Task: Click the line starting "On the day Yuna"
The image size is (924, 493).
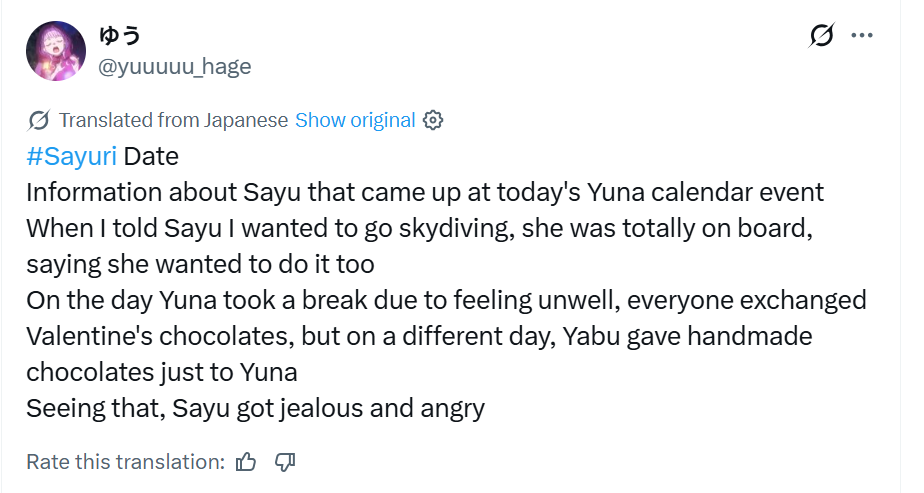Action: click(x=446, y=300)
